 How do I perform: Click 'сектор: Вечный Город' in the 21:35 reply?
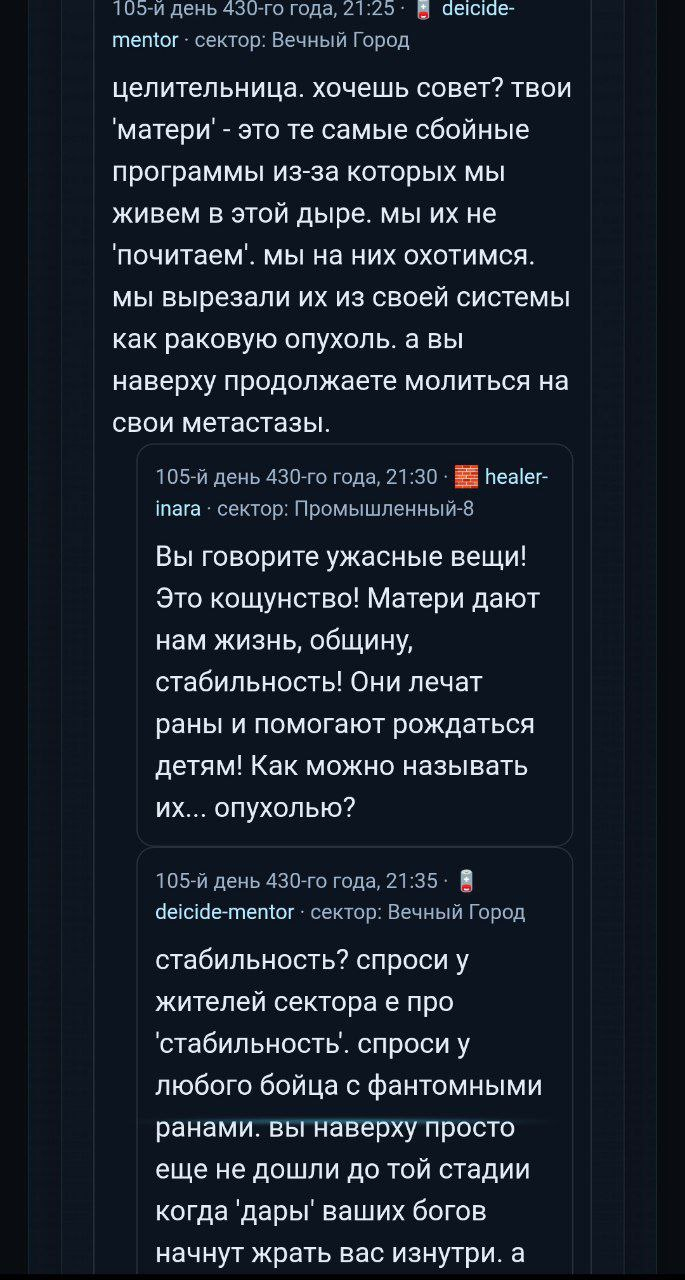(418, 911)
